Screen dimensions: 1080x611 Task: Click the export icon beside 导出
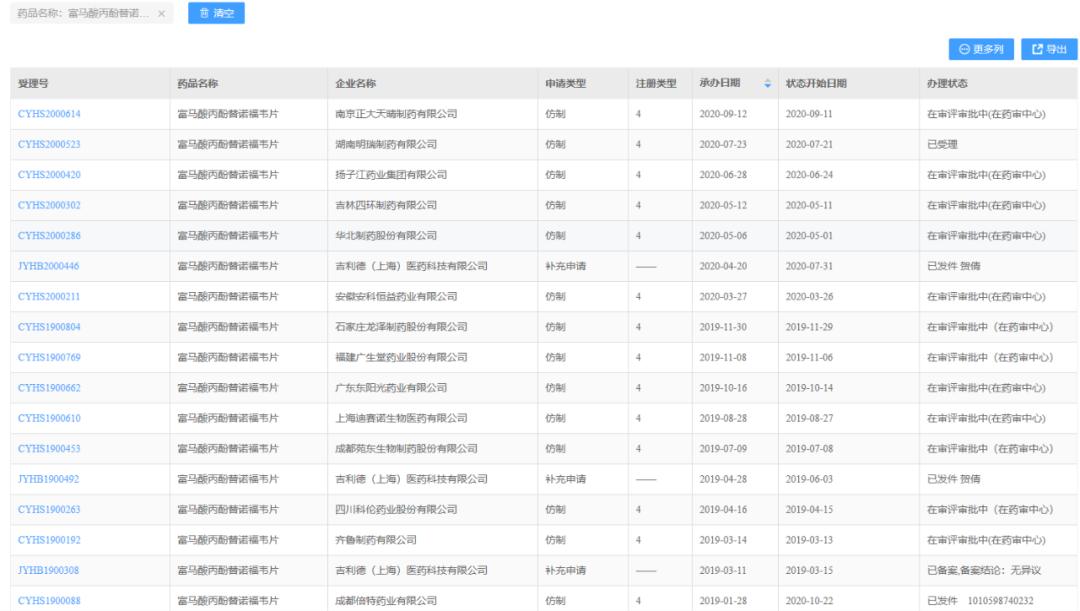[1039, 48]
